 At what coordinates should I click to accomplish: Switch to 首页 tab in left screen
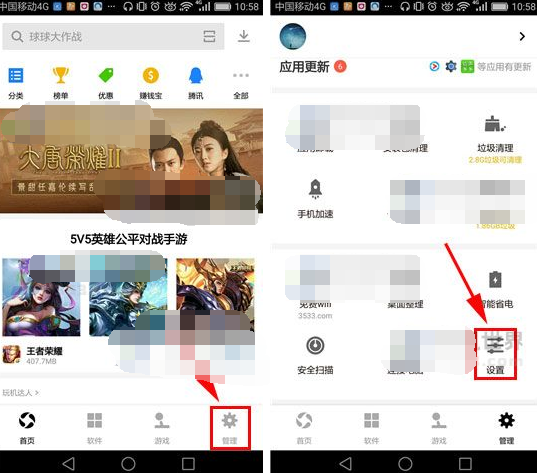coord(27,428)
